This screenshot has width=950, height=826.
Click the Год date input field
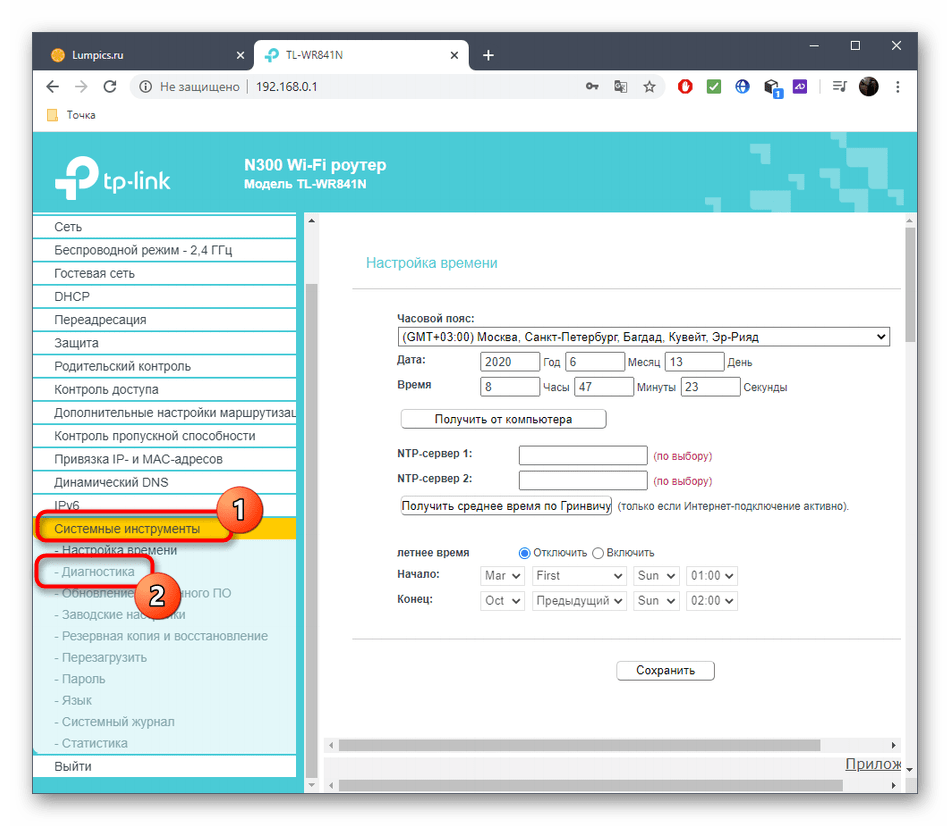coord(510,362)
